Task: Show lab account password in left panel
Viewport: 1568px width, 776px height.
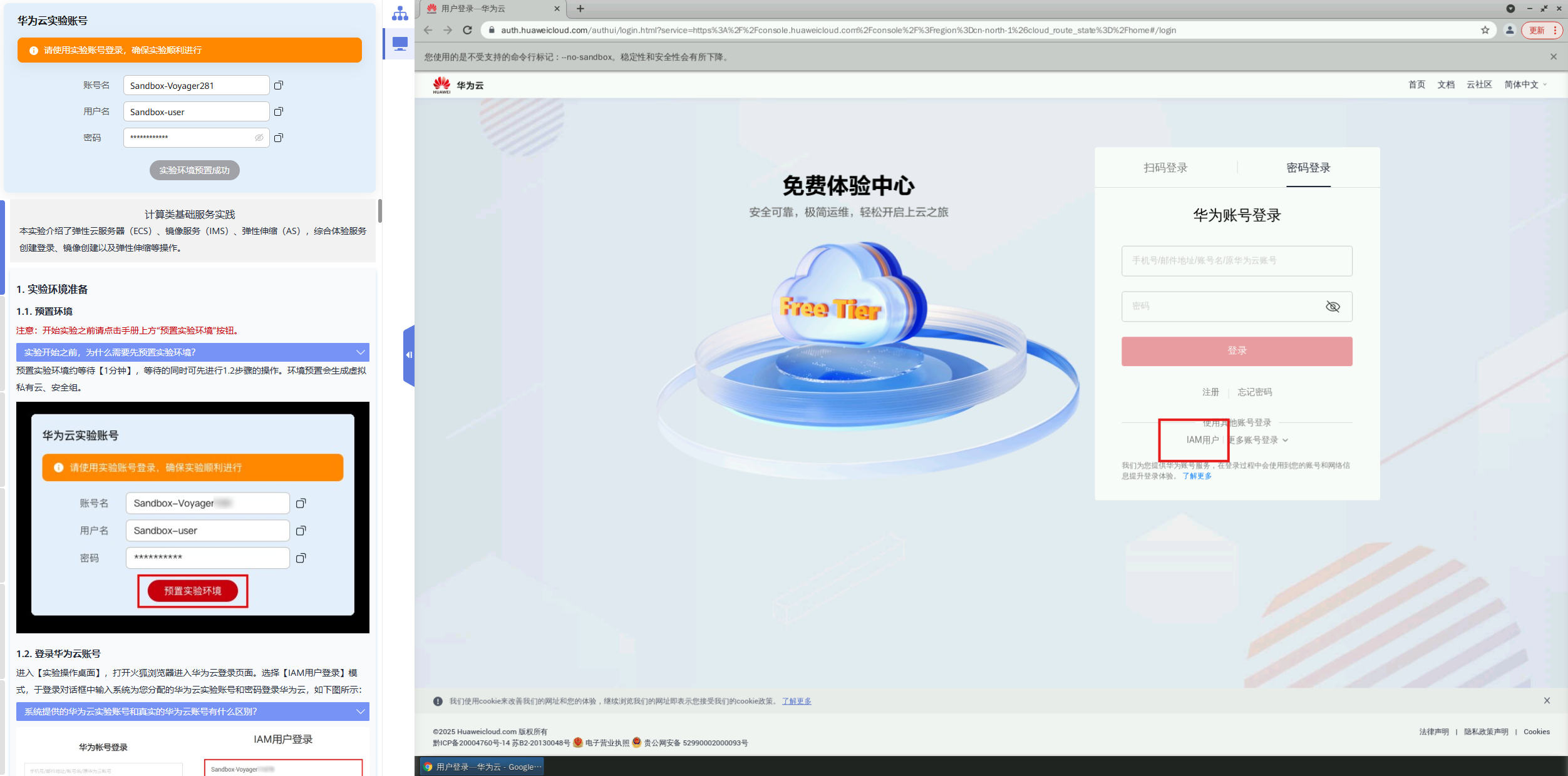Action: click(x=259, y=138)
